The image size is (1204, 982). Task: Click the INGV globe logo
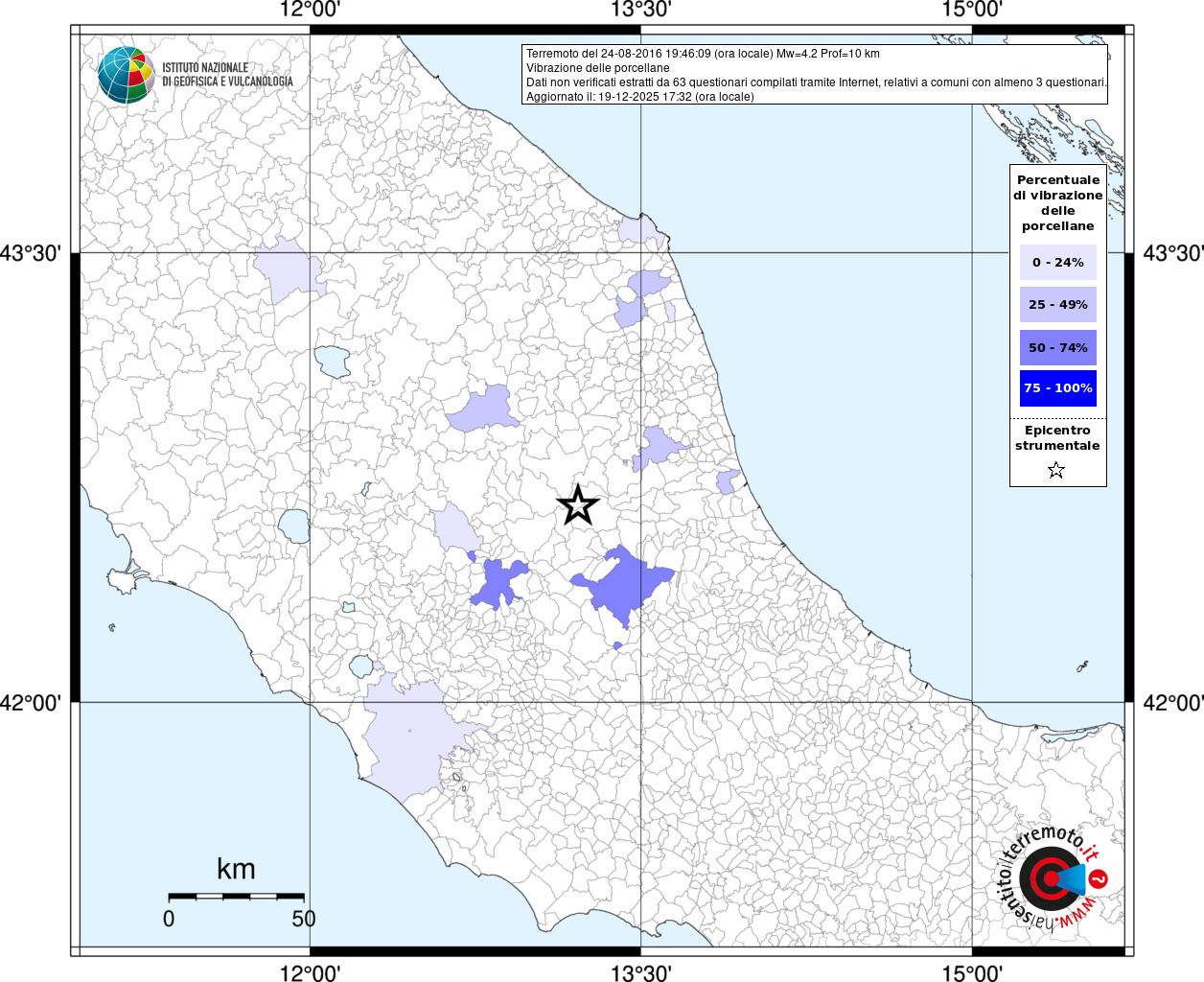point(126,75)
